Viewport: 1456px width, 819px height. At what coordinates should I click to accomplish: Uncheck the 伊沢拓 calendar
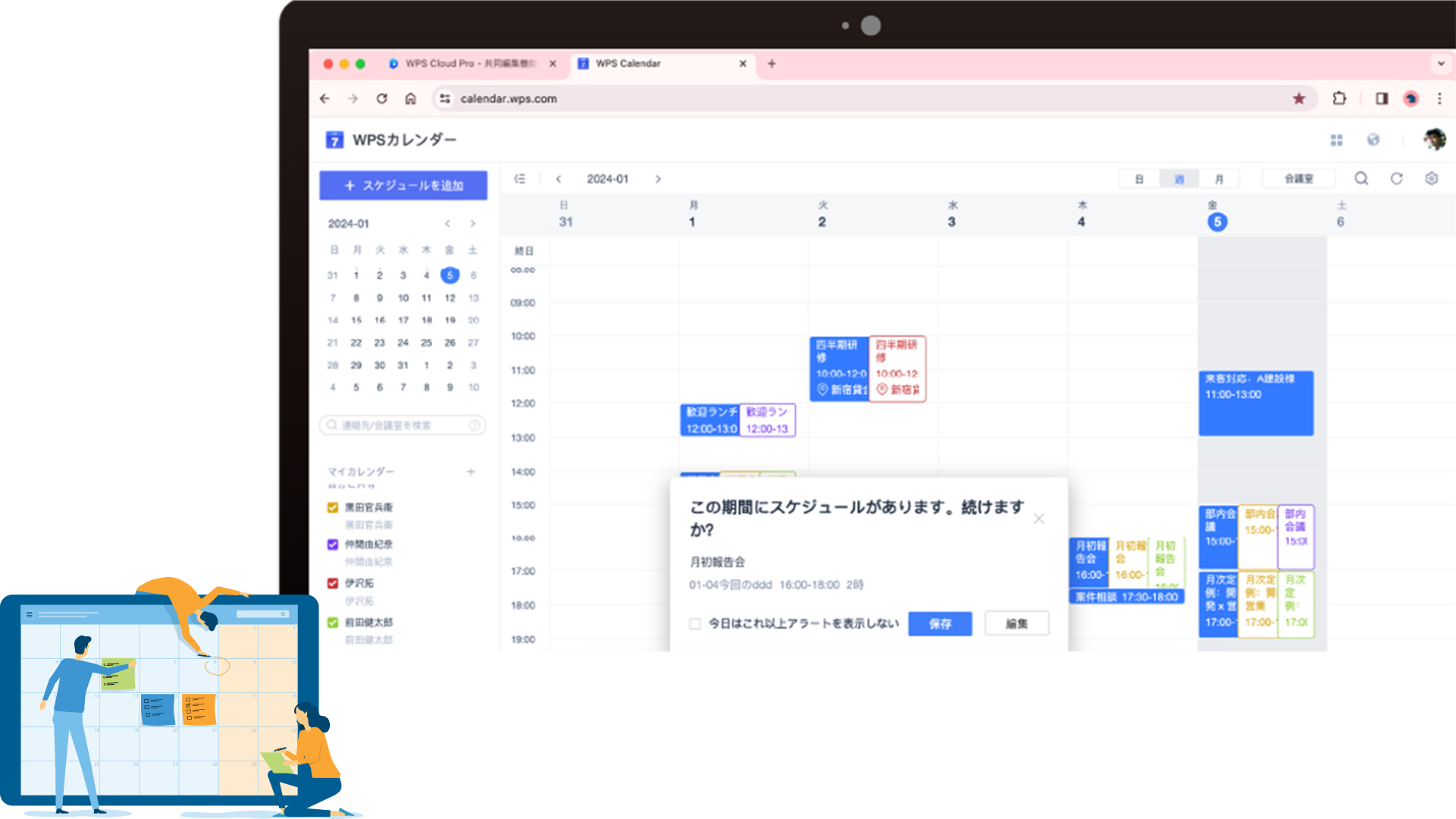(332, 583)
